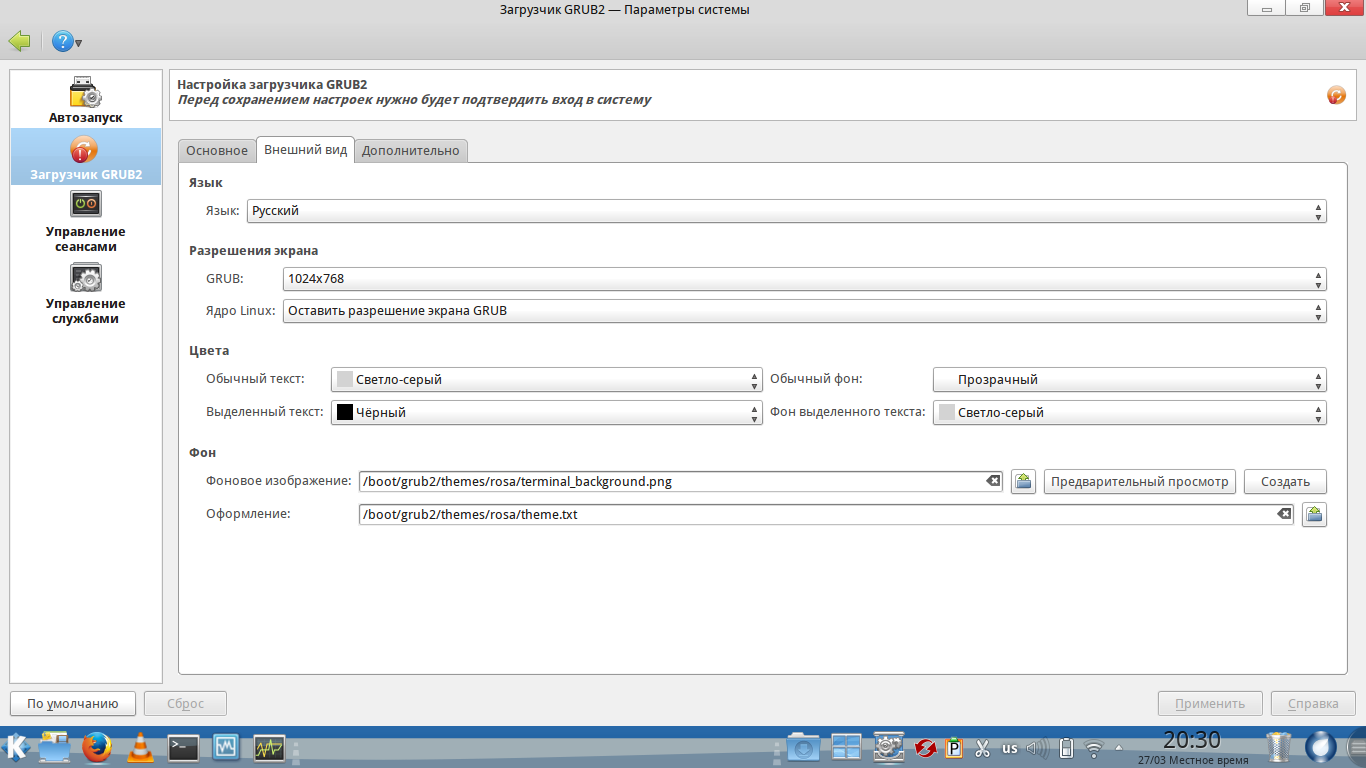Click the Создать button

coord(1285,482)
